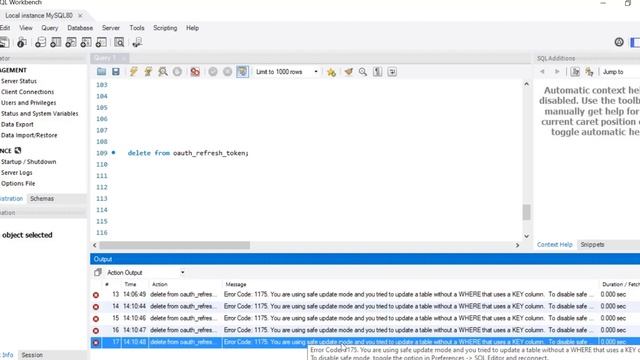Switch to the Local instance MySQL80 tab
Image resolution: width=640 pixels, height=360 pixels.
click(39, 16)
